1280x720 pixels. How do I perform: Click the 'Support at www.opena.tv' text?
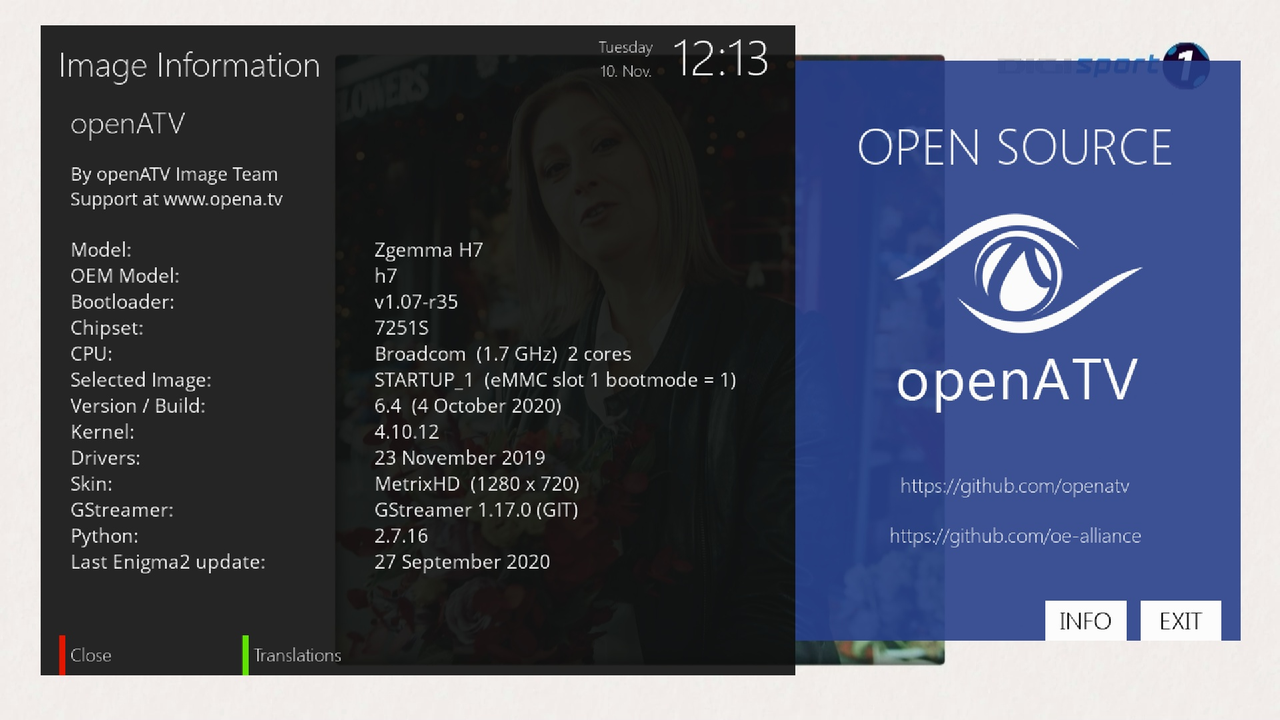(x=176, y=199)
